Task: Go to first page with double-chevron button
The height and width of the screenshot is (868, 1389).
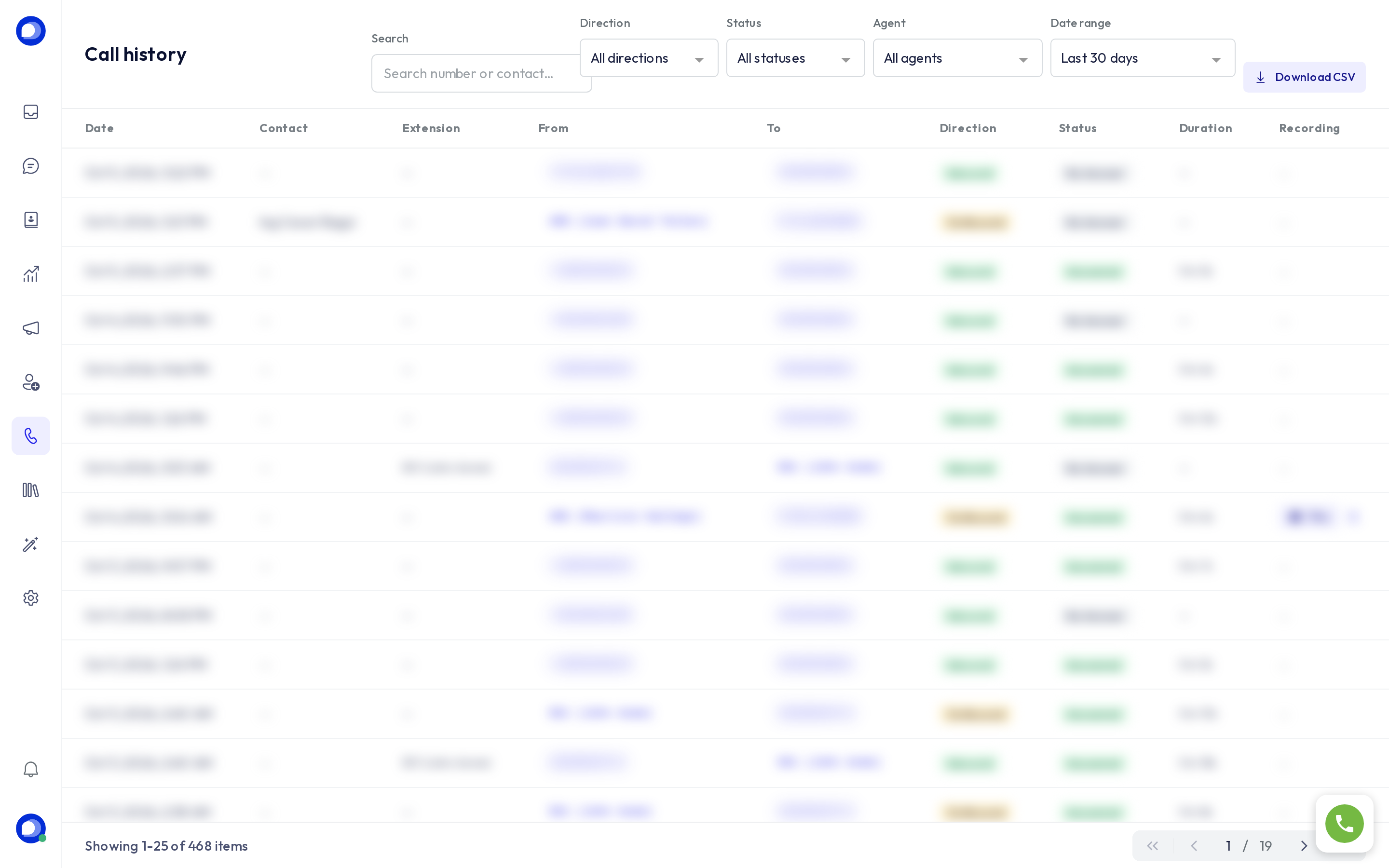Action: [1152, 846]
